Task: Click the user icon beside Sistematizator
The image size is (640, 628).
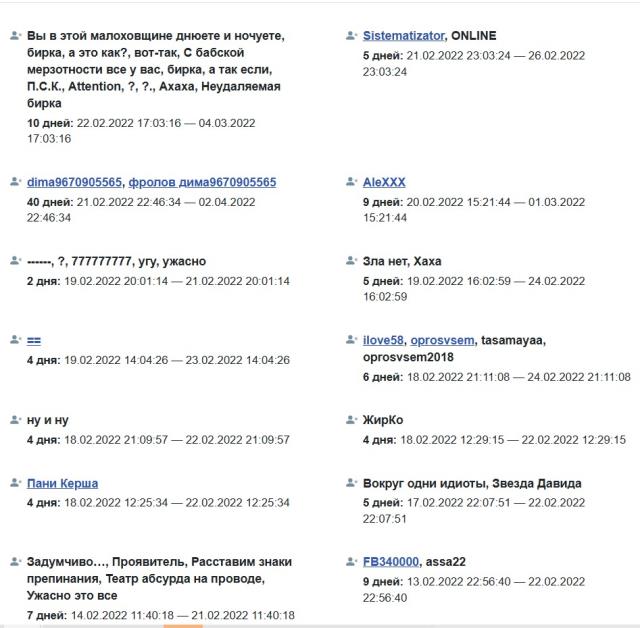Action: click(351, 35)
